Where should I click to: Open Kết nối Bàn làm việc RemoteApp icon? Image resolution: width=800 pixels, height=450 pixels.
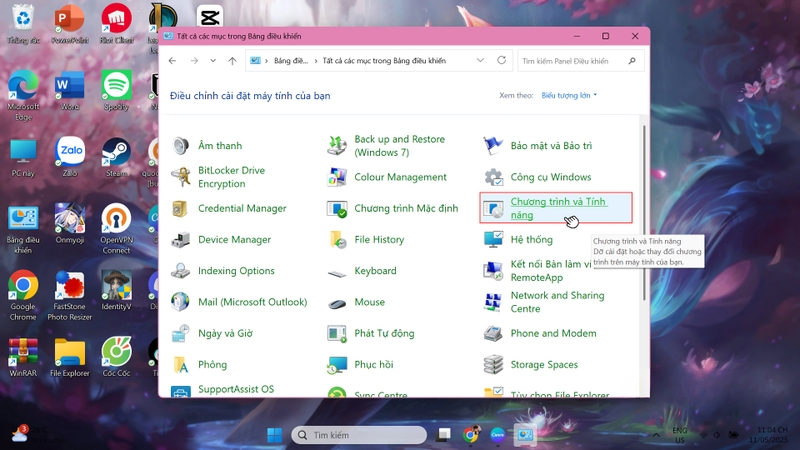493,271
